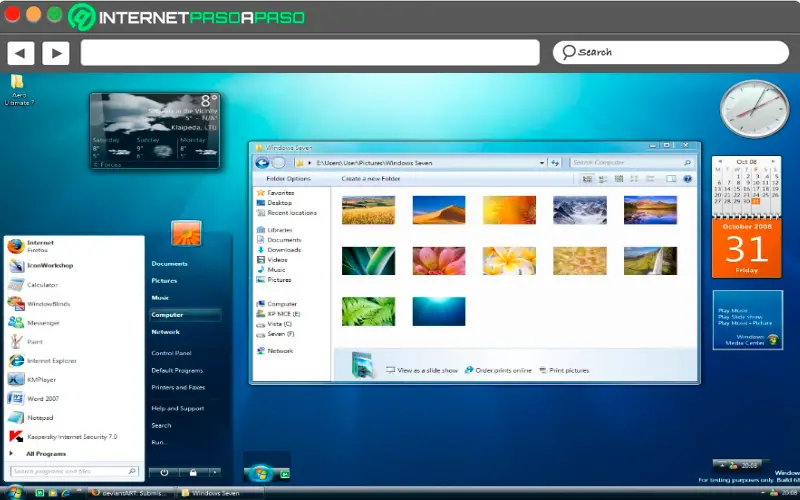
Task: Open shutdown options arrow next to lock
Action: pos(215,472)
